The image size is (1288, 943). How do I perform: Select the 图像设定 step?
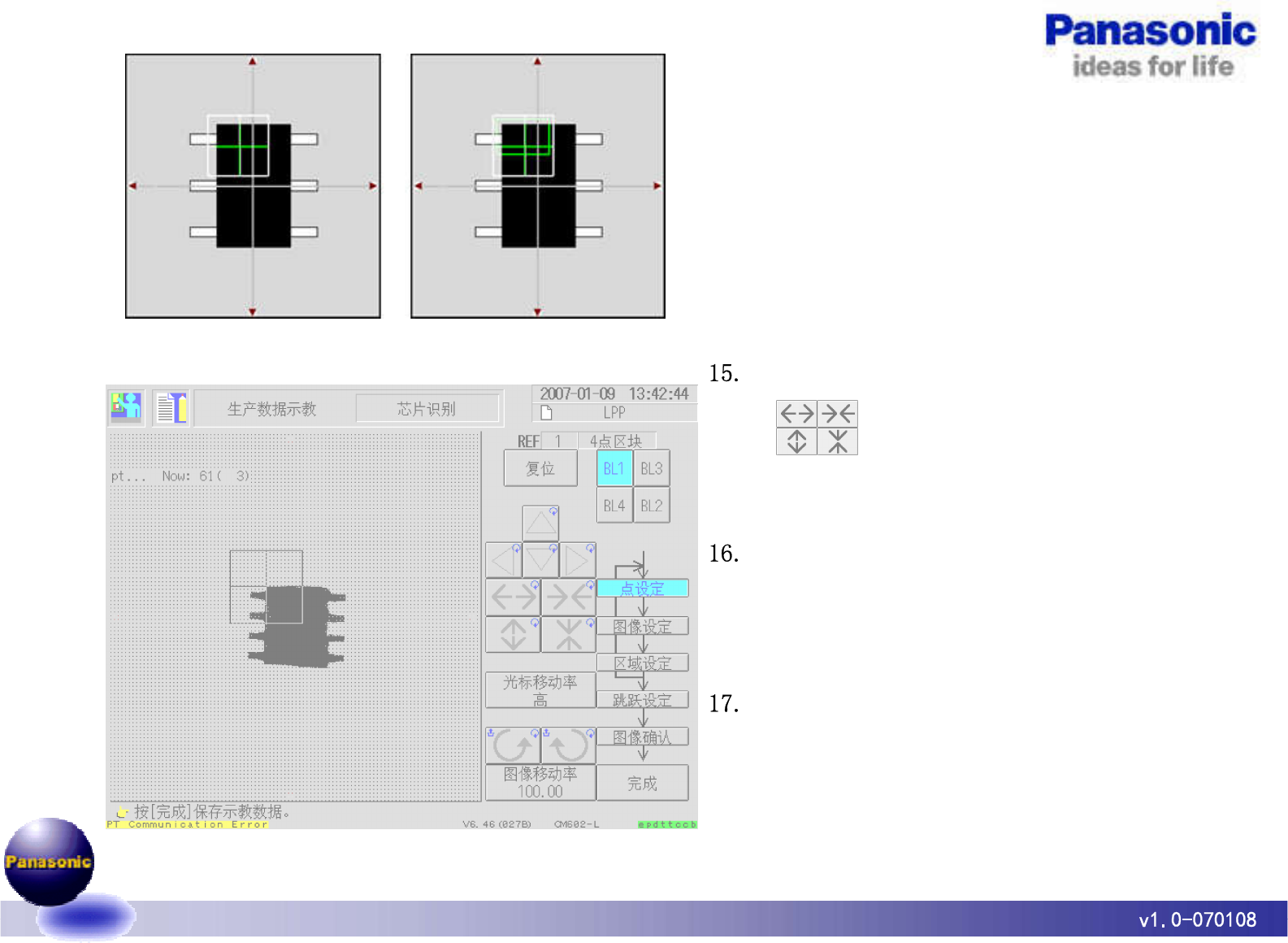[643, 626]
